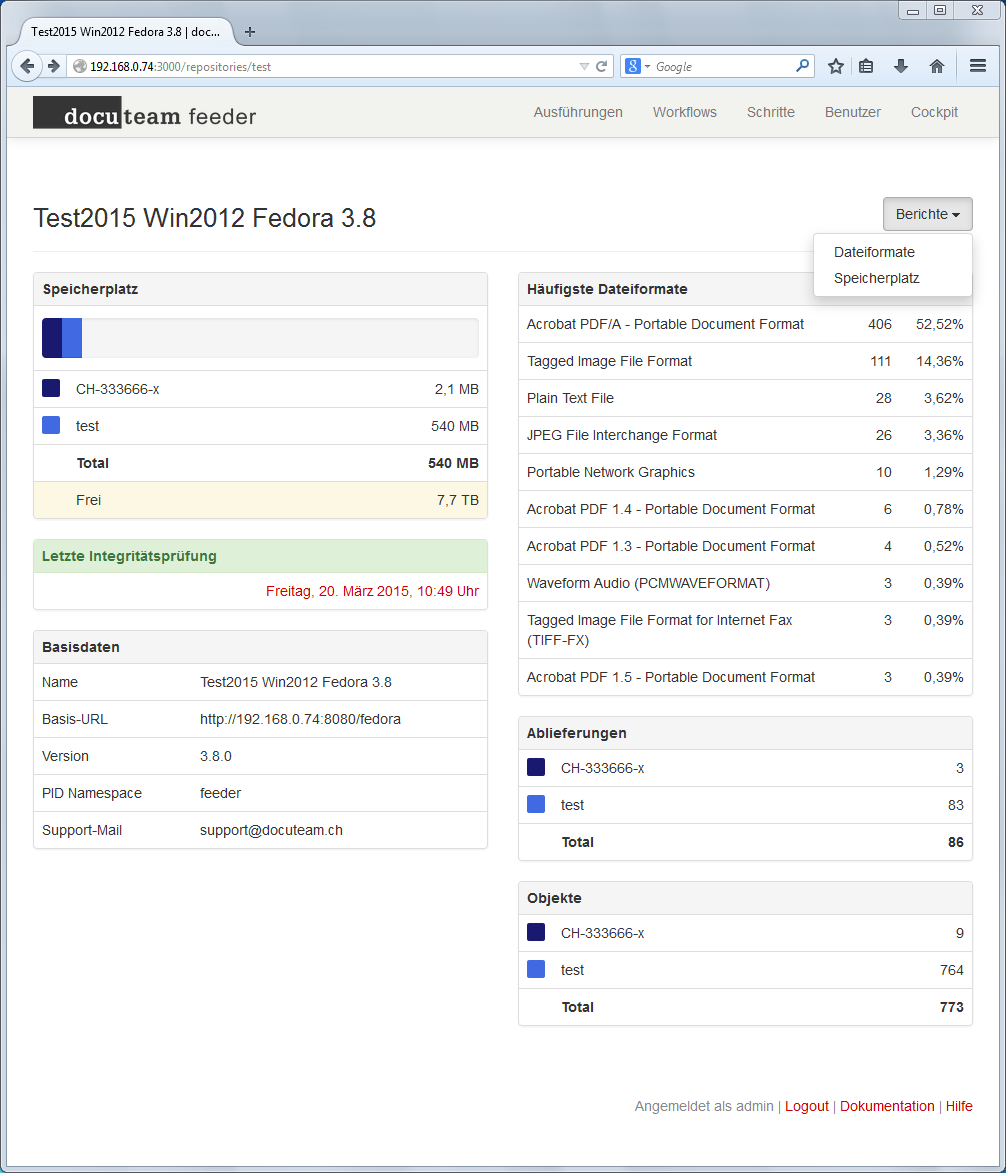
Task: Click dark blue CH-333666-x swatch in Objekte
Action: pos(536,932)
